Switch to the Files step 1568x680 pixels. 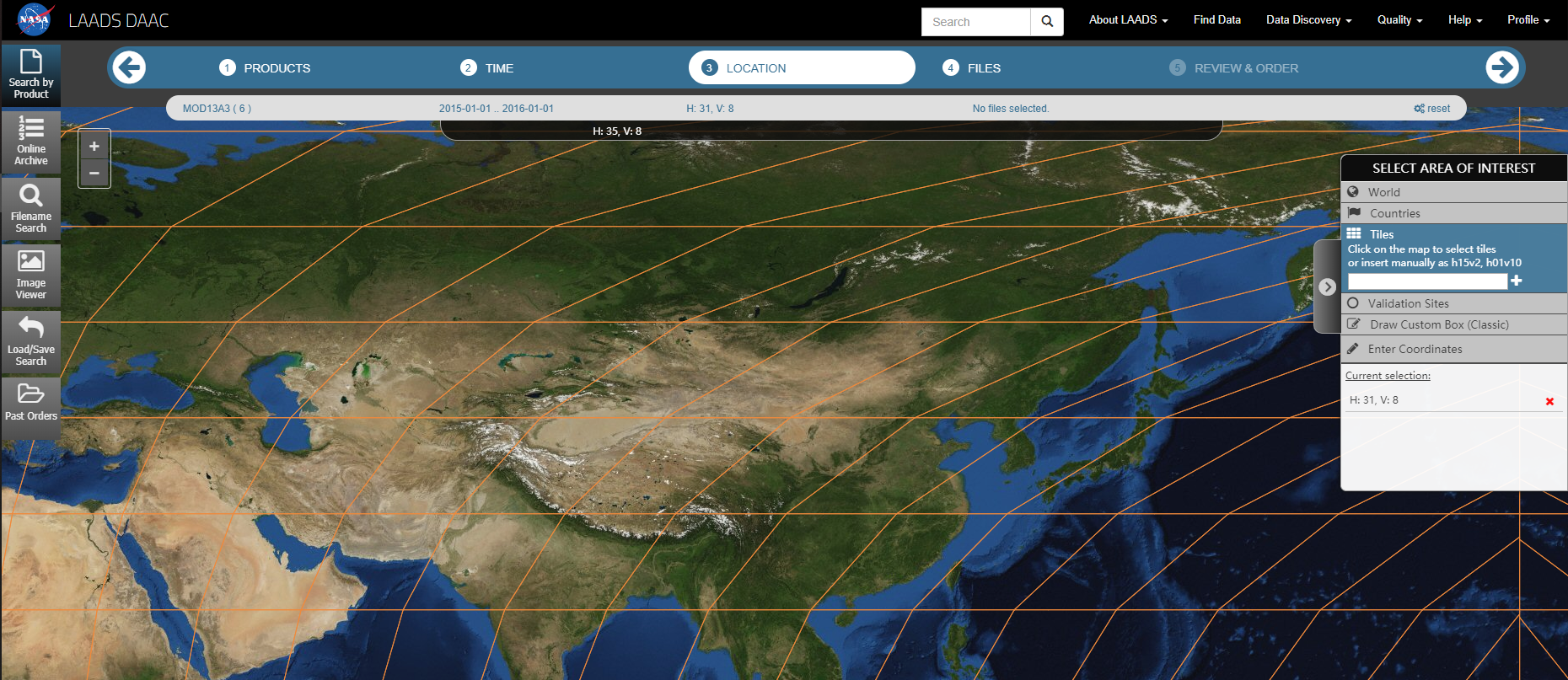pos(972,68)
